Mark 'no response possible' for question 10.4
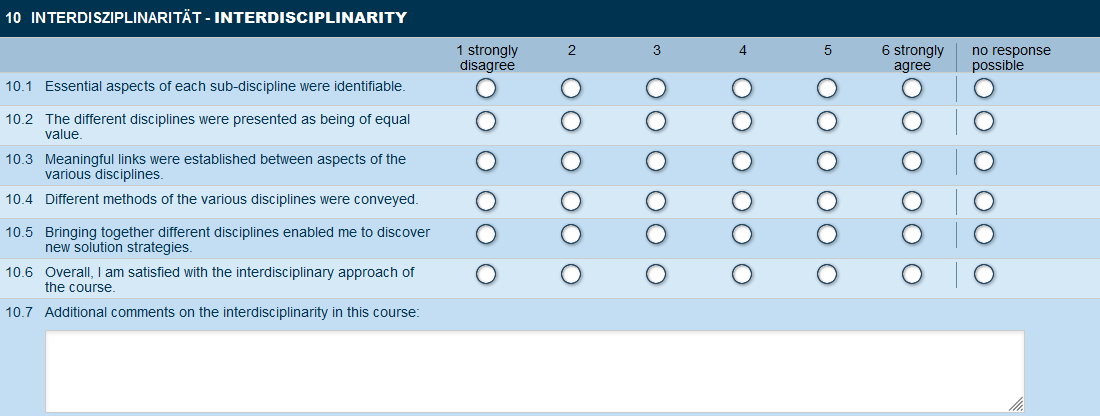 [x=984, y=202]
